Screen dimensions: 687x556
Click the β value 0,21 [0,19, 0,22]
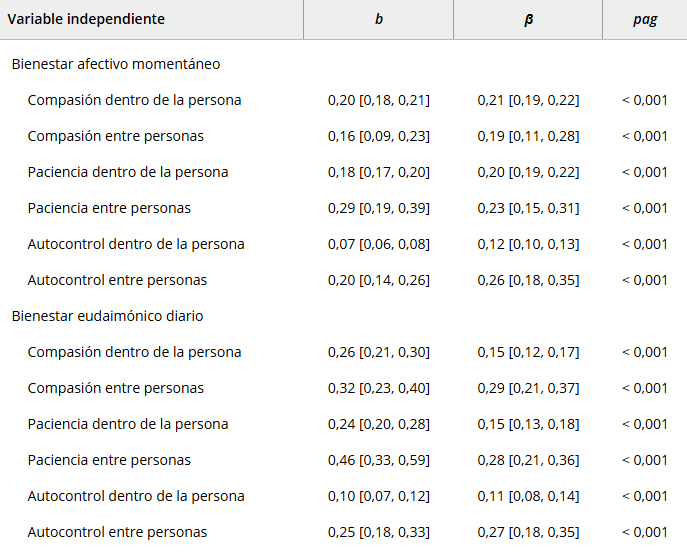[x=528, y=100]
